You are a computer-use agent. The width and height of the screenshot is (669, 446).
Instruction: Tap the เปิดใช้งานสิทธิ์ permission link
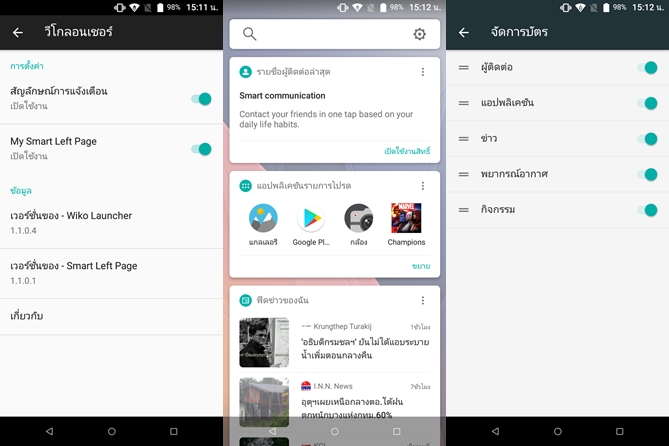pos(406,151)
